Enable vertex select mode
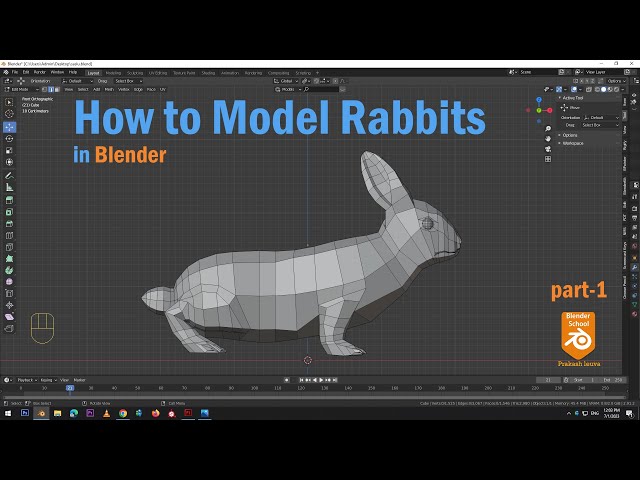The height and width of the screenshot is (480, 640). 44,89
